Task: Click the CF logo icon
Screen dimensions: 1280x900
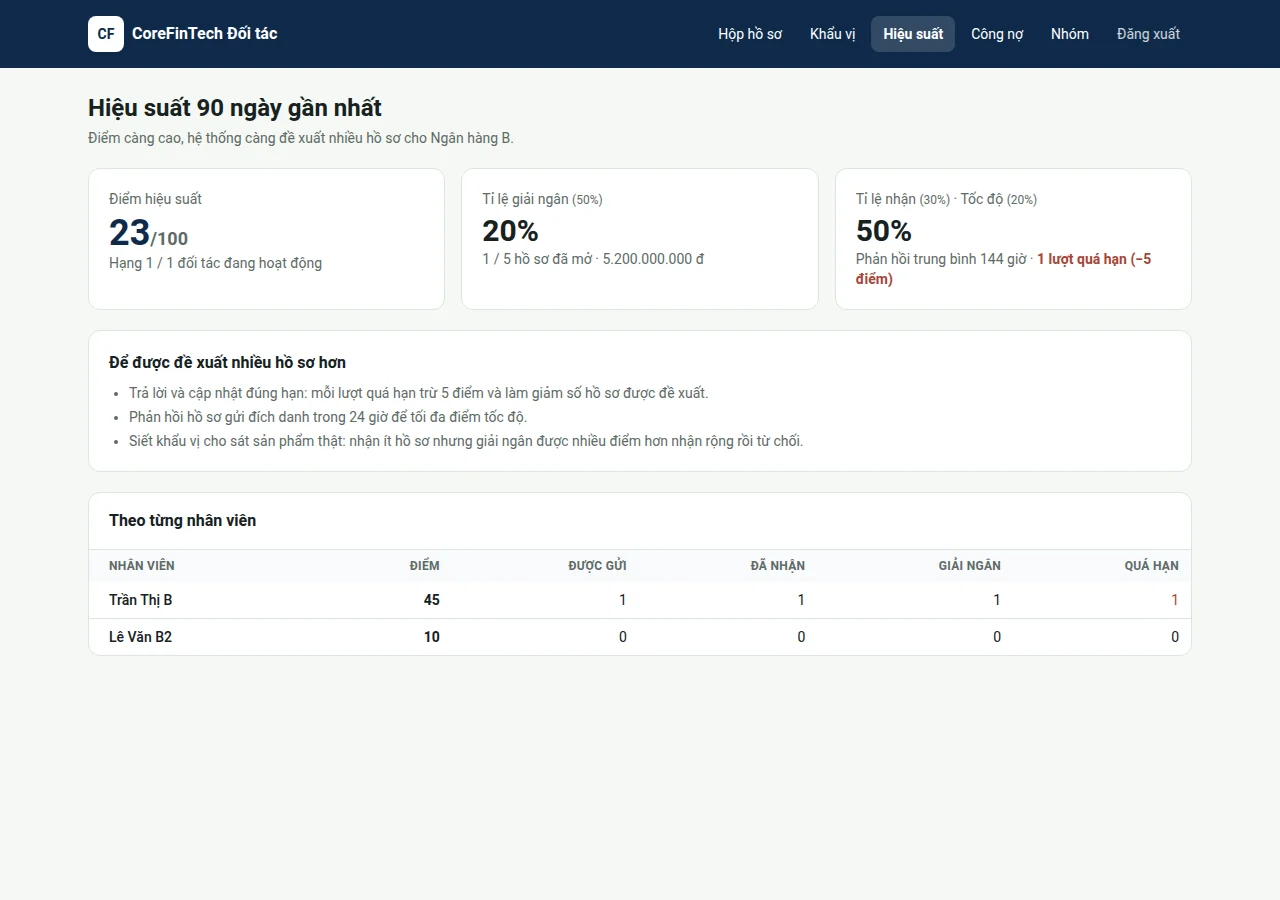Action: tap(106, 34)
